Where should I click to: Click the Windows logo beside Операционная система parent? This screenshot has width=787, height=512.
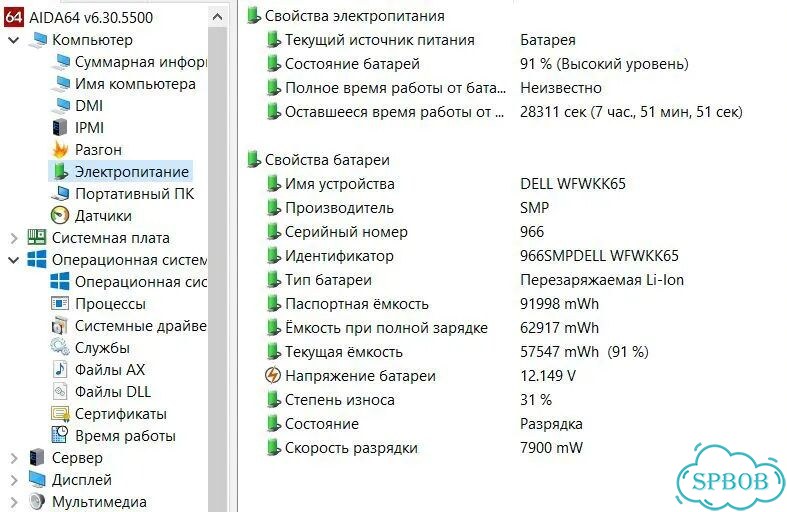pyautogui.click(x=37, y=260)
